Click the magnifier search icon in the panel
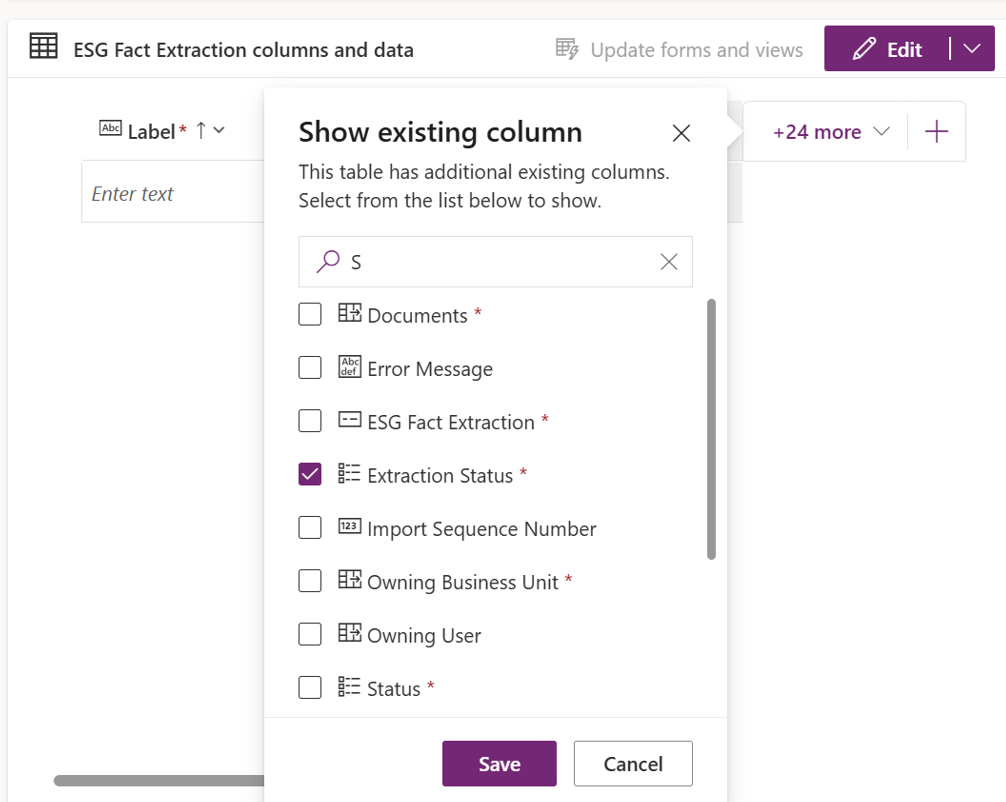Screen dimensions: 1006x802 (327, 261)
